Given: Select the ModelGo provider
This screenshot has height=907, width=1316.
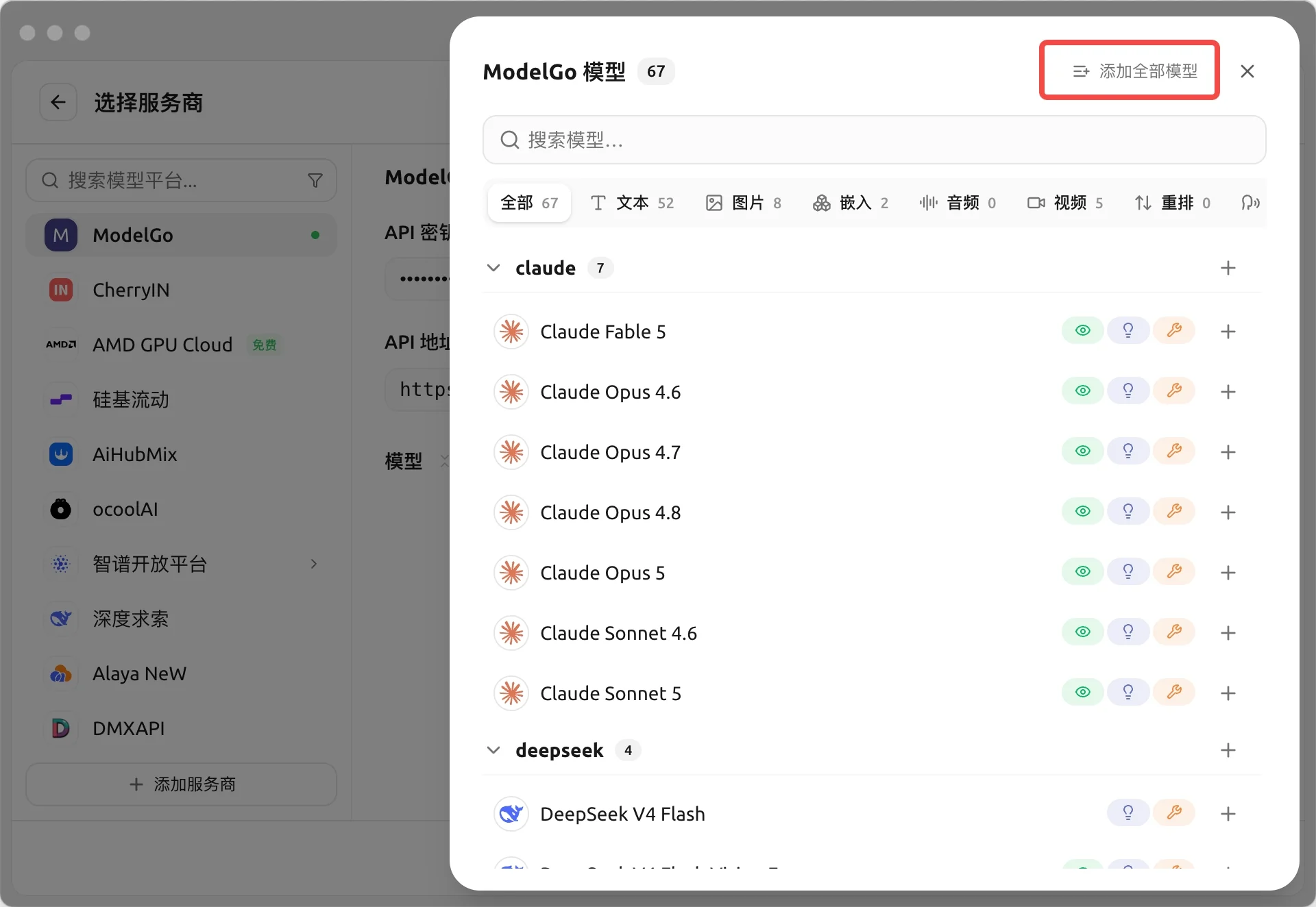Looking at the screenshot, I should pyautogui.click(x=182, y=235).
